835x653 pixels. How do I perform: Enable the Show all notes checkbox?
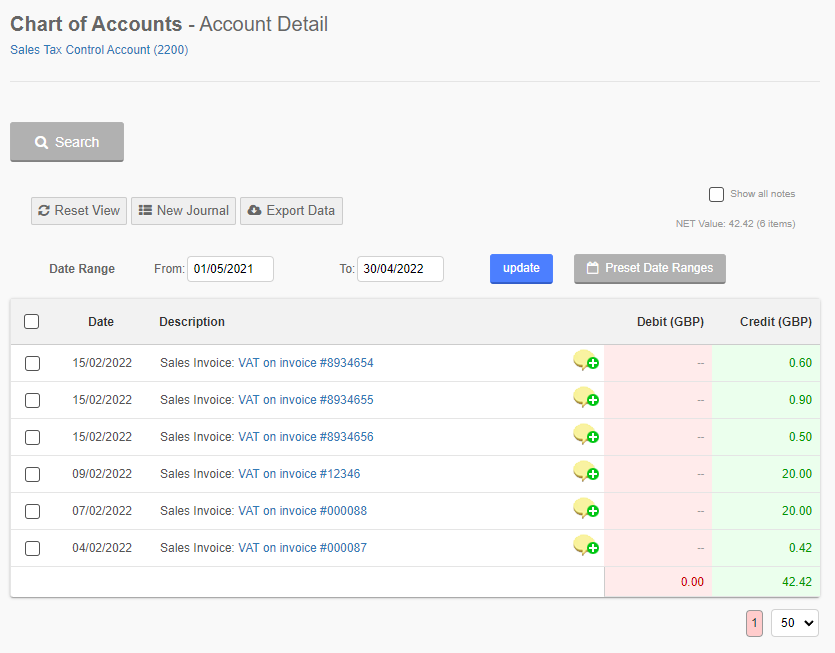point(716,194)
